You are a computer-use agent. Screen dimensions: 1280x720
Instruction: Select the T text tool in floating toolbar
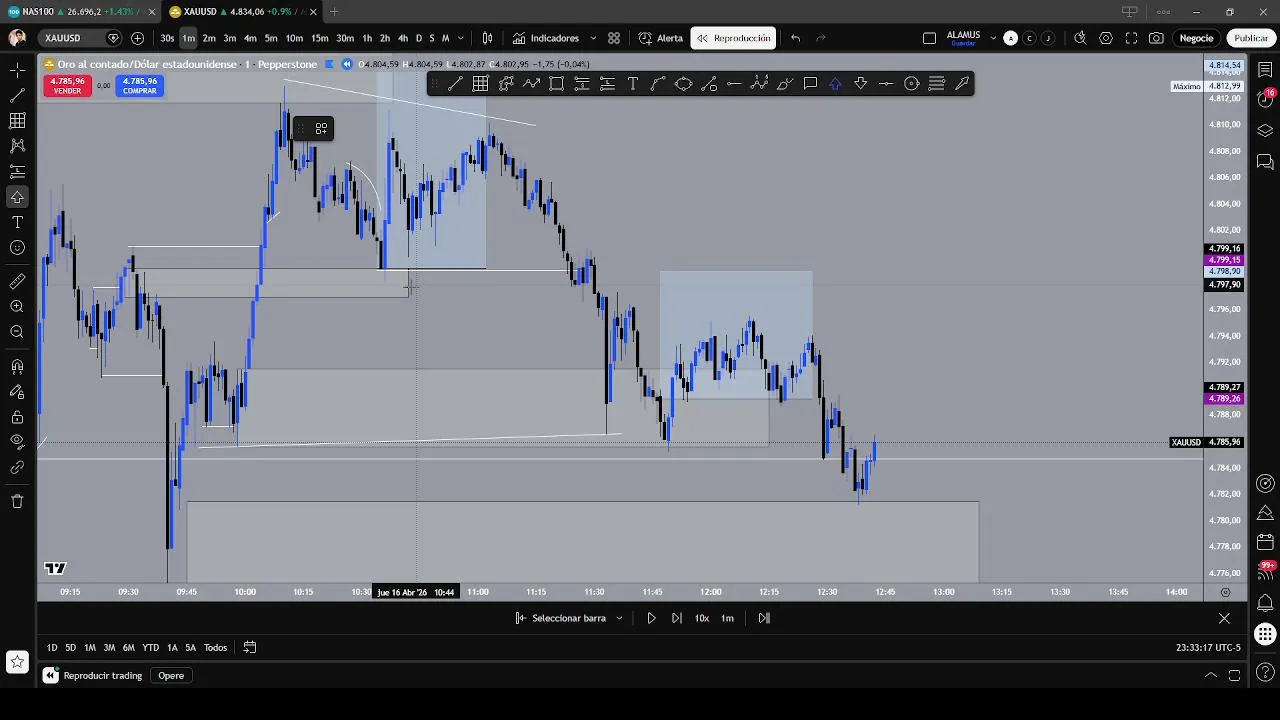(632, 84)
